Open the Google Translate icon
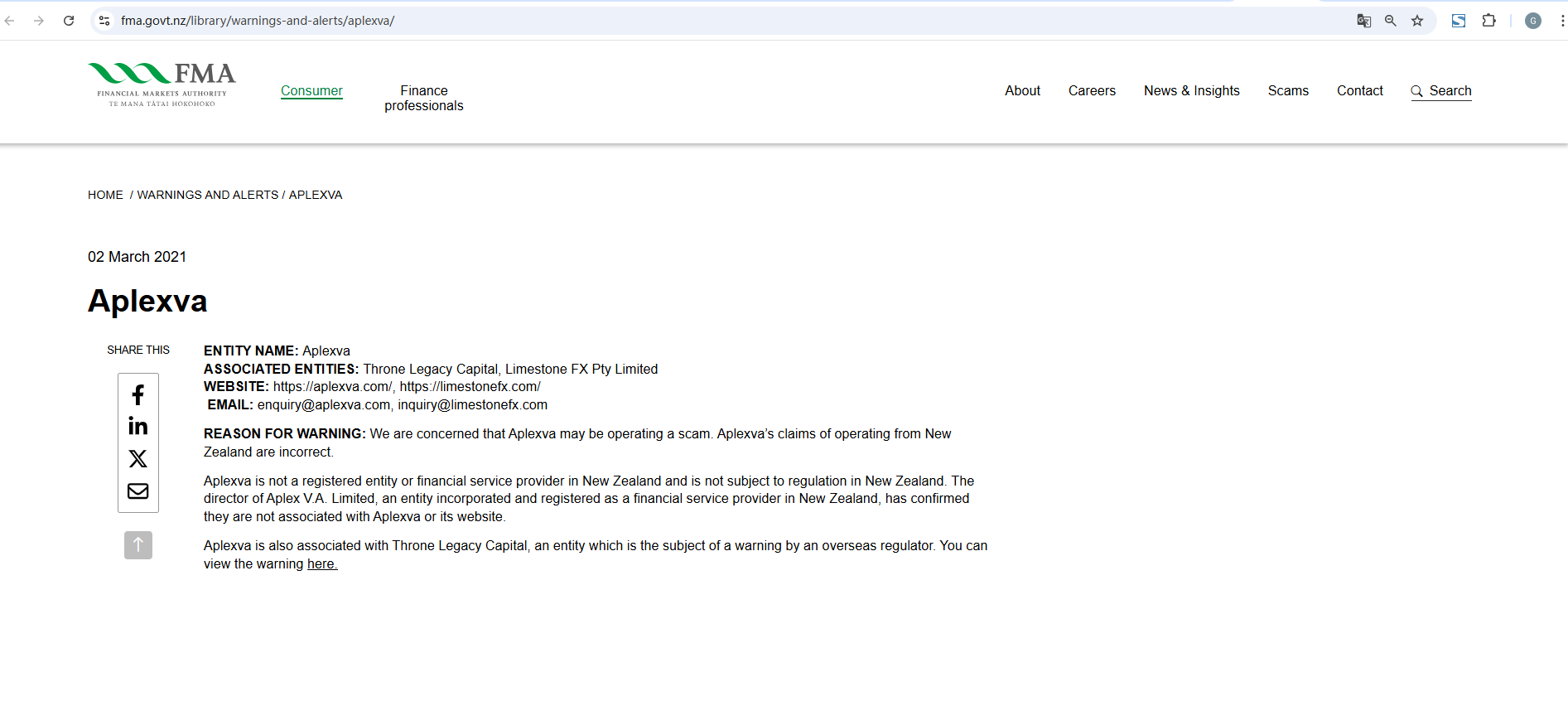The image size is (1568, 701). [x=1363, y=21]
